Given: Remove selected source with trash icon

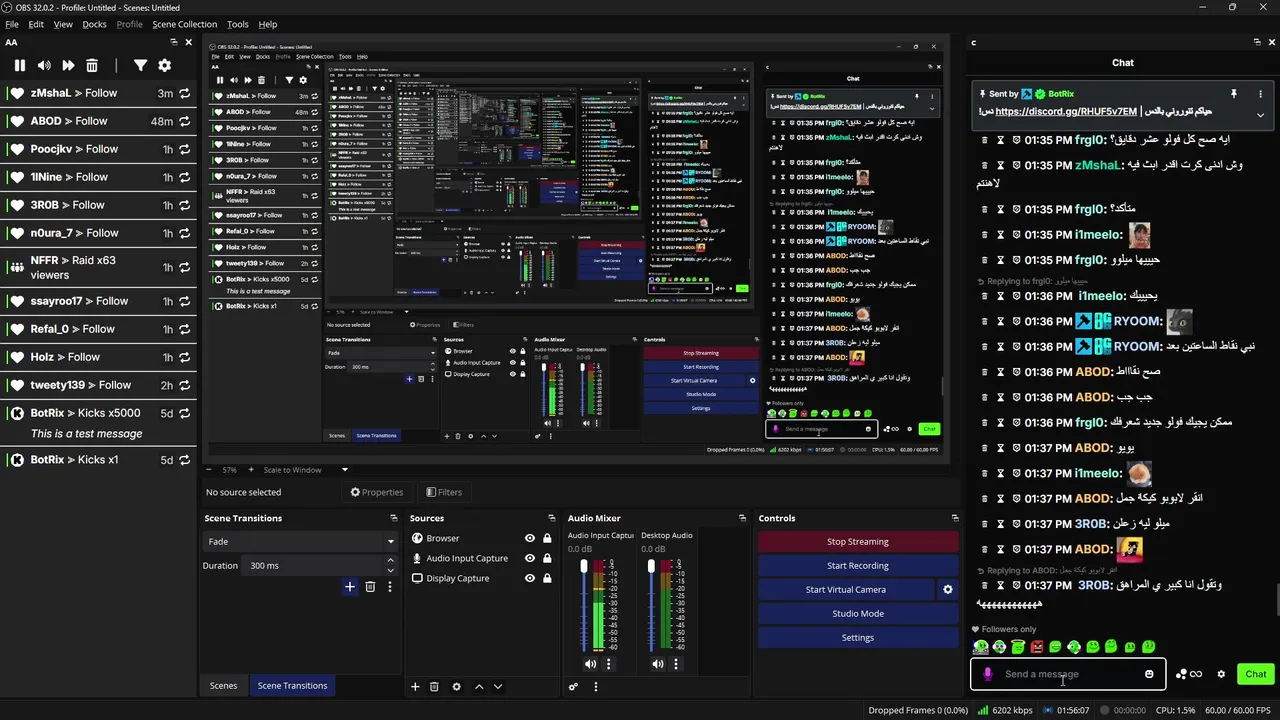Looking at the screenshot, I should [434, 686].
